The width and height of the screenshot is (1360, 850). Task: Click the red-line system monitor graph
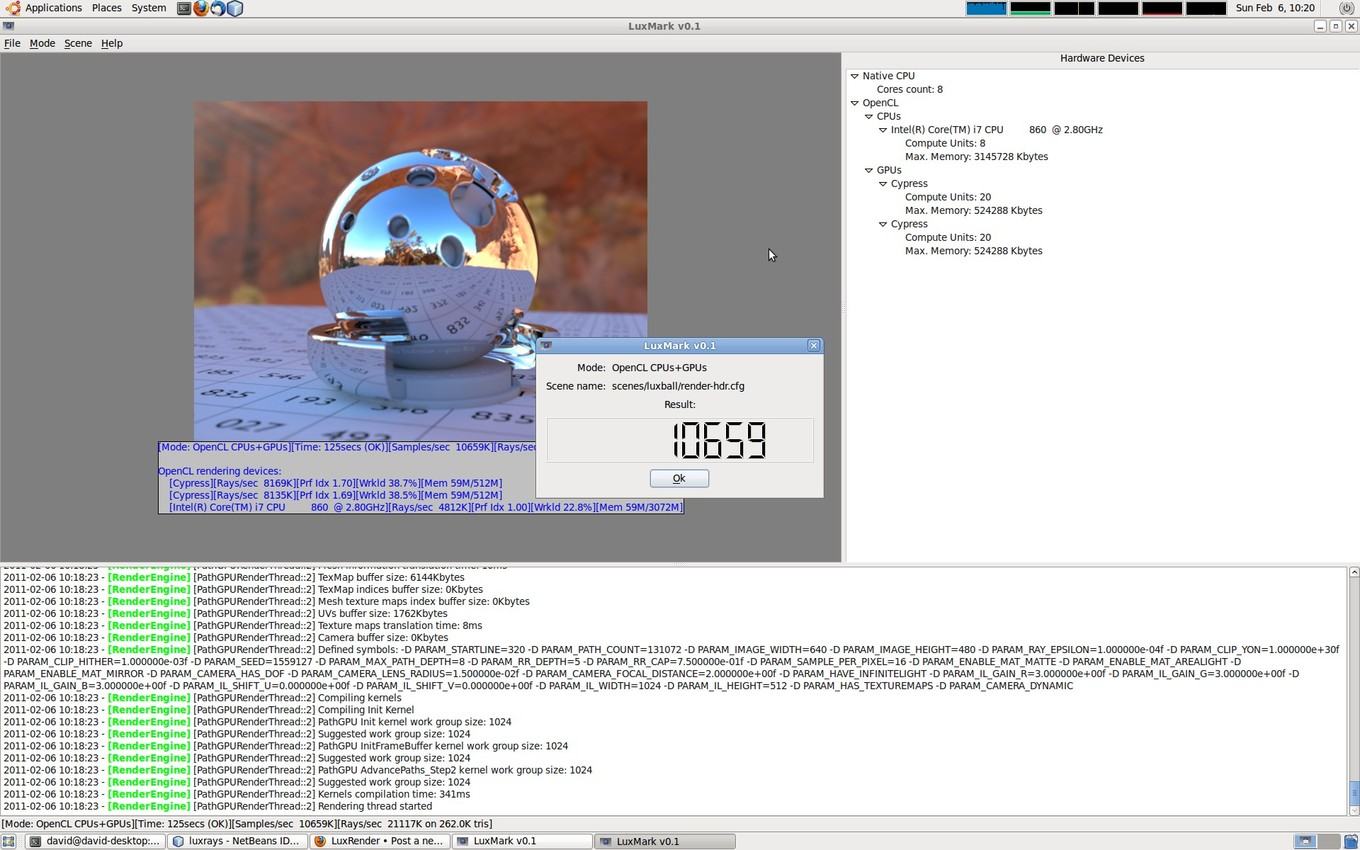[1162, 8]
